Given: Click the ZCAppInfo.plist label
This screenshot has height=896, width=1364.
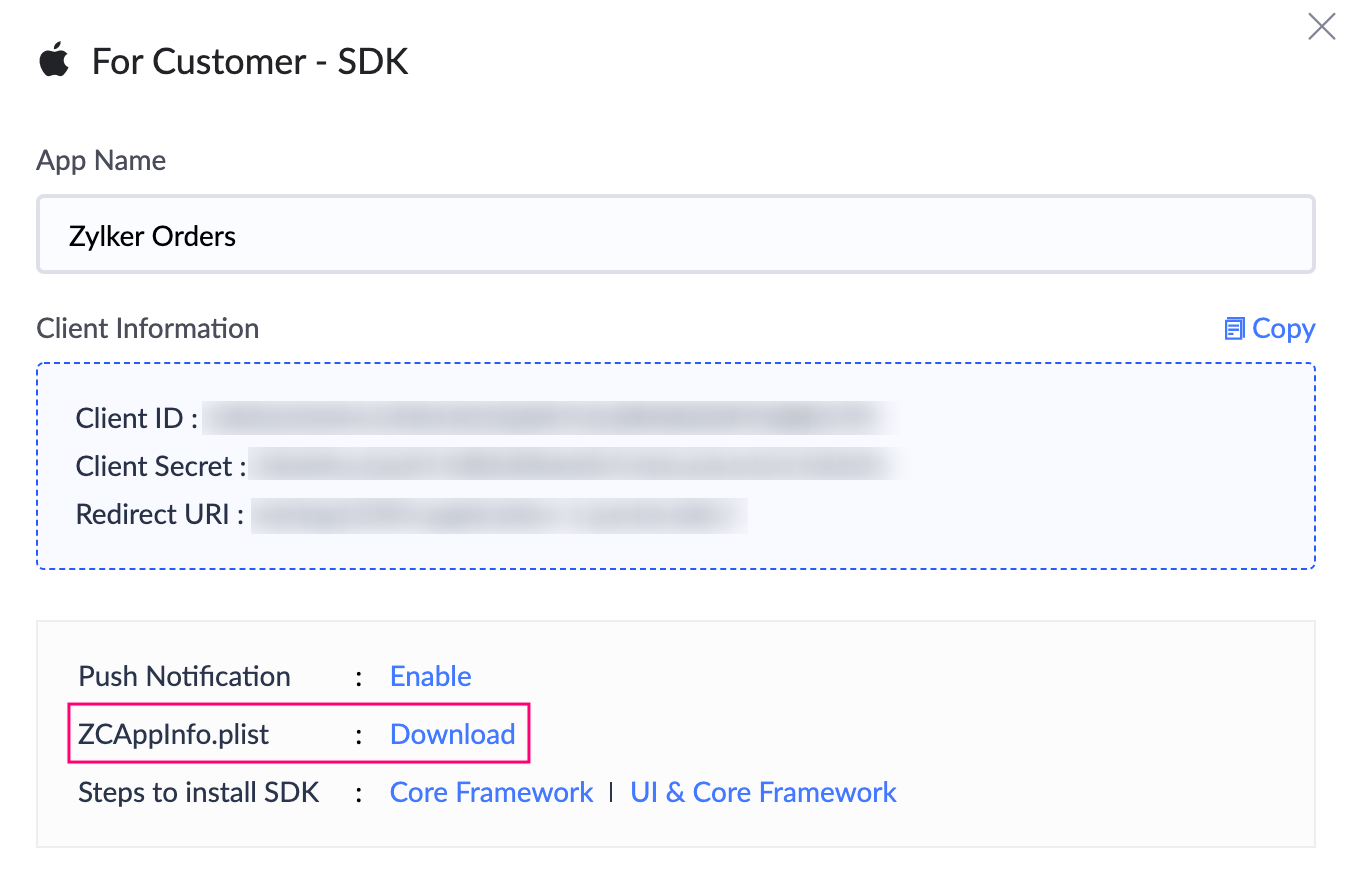Looking at the screenshot, I should (x=174, y=734).
